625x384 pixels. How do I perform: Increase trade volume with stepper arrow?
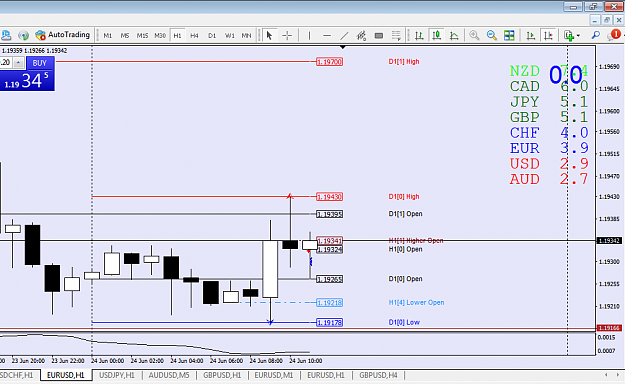pyautogui.click(x=18, y=63)
